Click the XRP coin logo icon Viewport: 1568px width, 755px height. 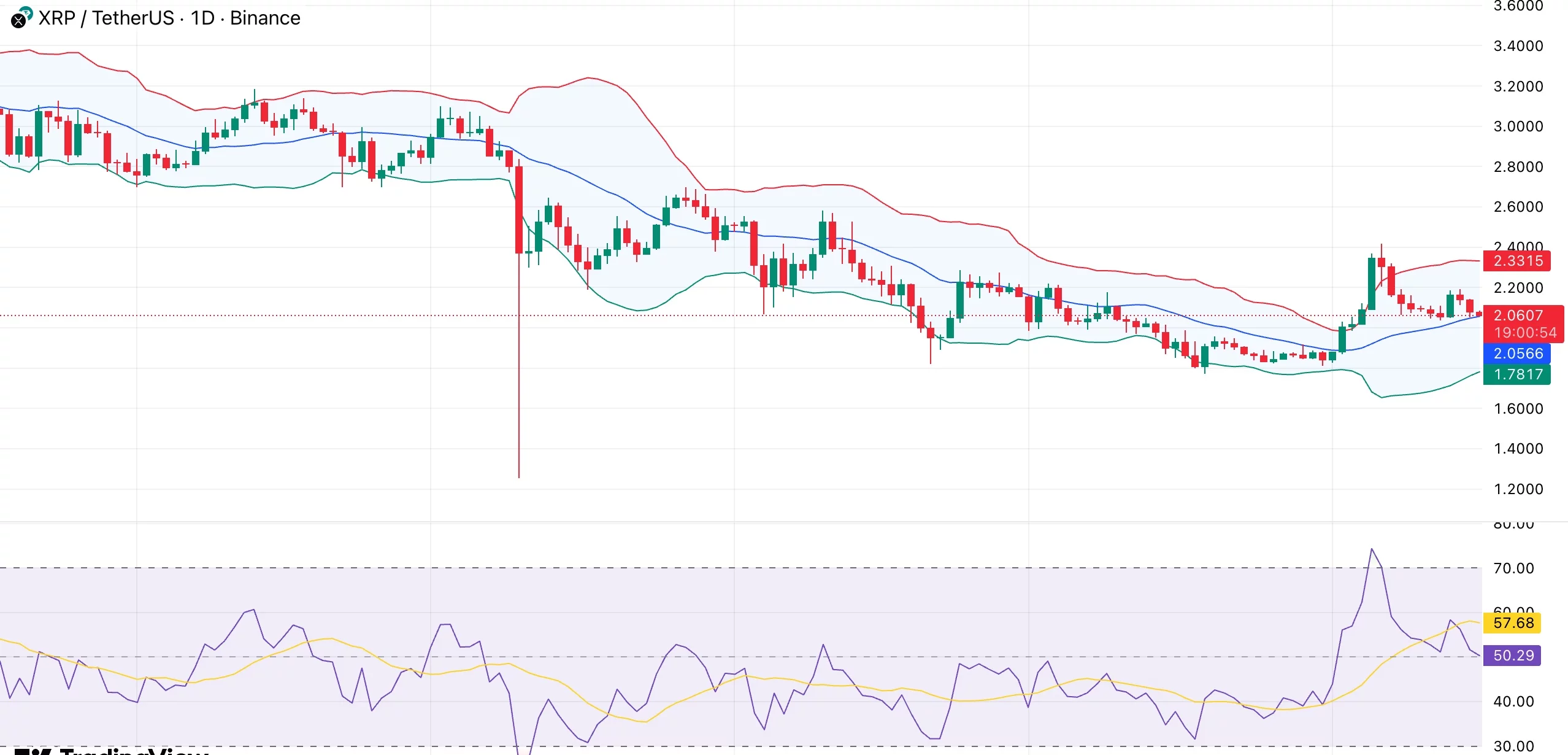coord(20,19)
